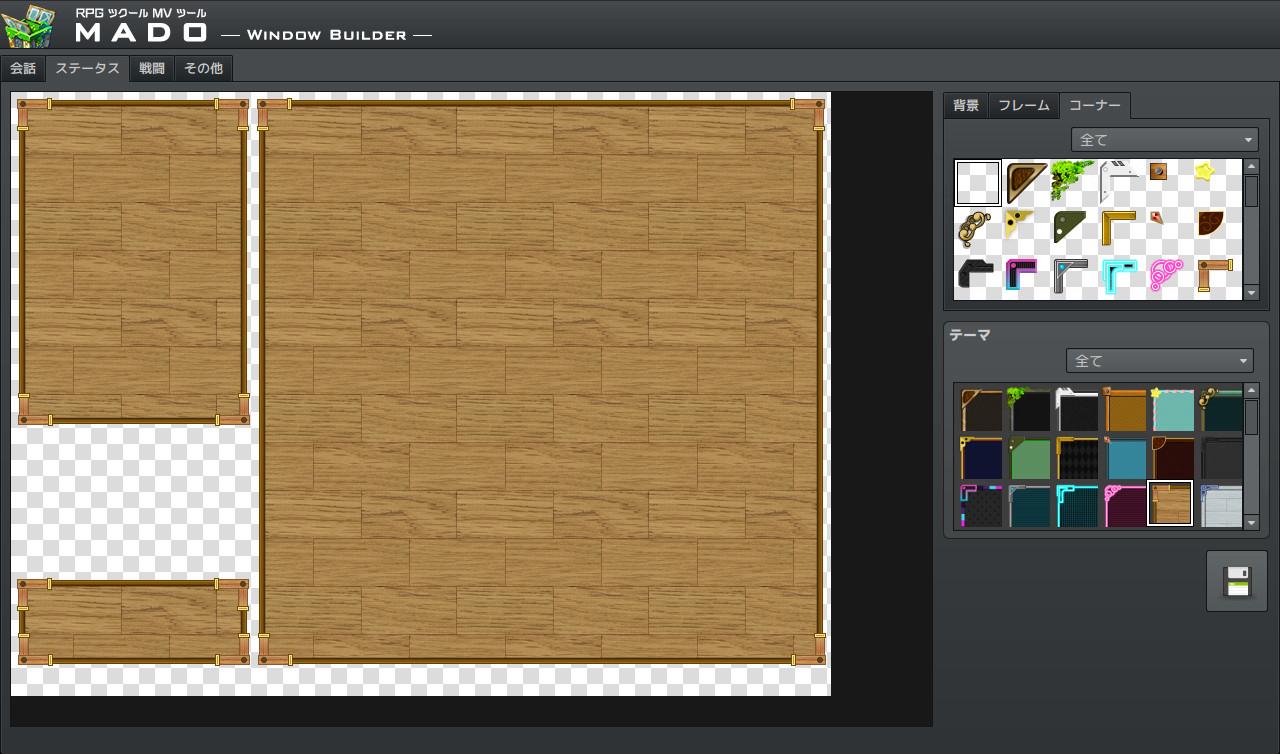Switch to the ステータス tab
The width and height of the screenshot is (1280, 754).
pyautogui.click(x=87, y=69)
